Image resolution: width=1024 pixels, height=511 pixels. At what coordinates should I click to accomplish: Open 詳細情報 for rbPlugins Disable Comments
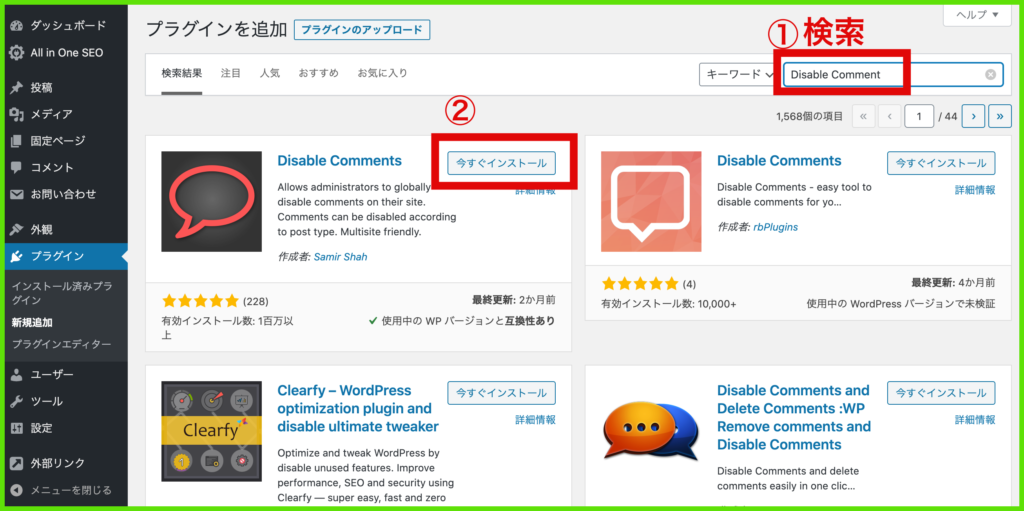click(x=975, y=190)
